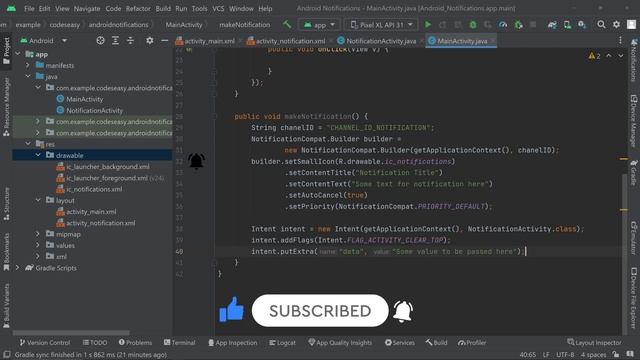
Task: Open Project panel options gear
Action: [150, 40]
